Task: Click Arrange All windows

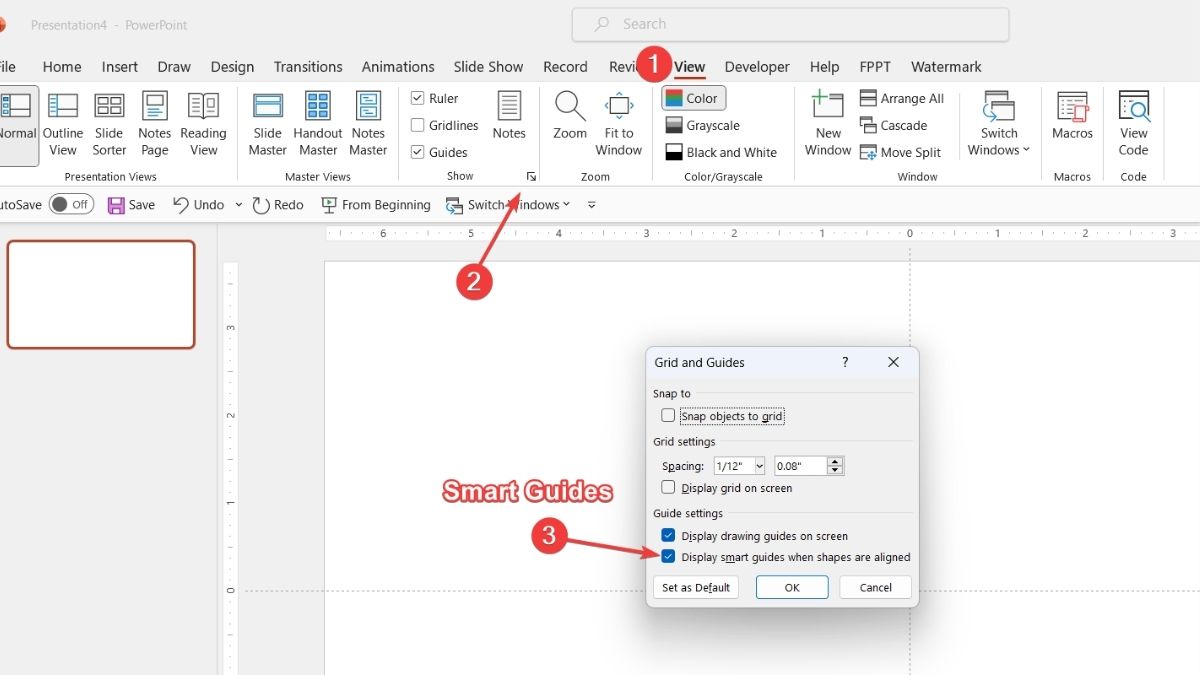Action: pyautogui.click(x=902, y=98)
